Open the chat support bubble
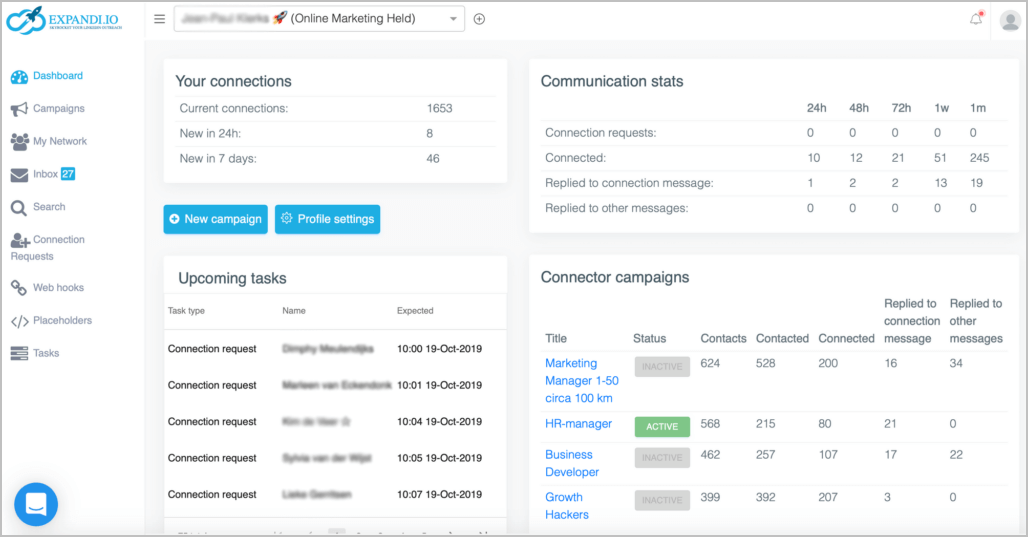 point(36,504)
